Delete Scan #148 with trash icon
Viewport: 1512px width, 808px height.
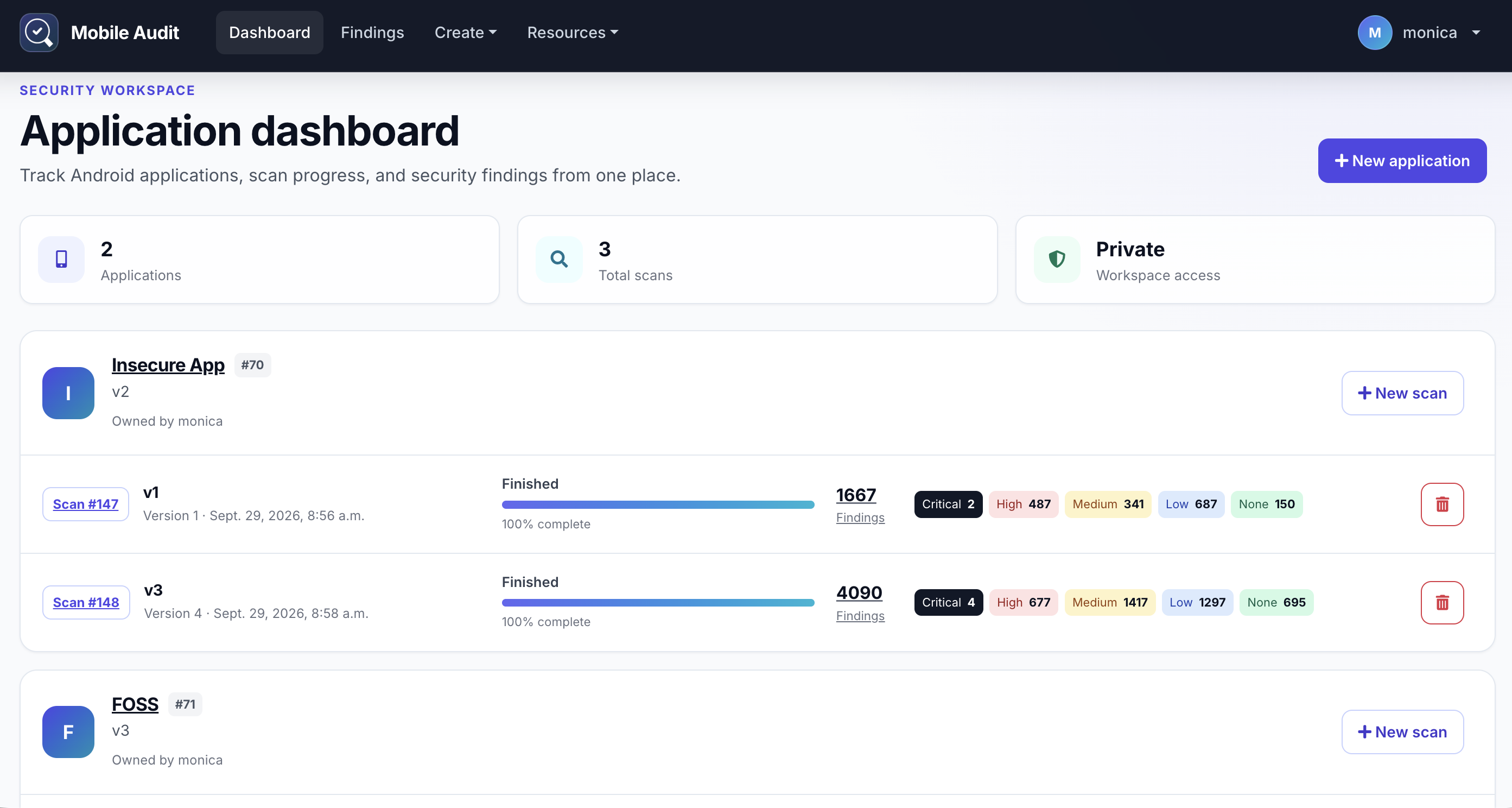pyautogui.click(x=1441, y=603)
